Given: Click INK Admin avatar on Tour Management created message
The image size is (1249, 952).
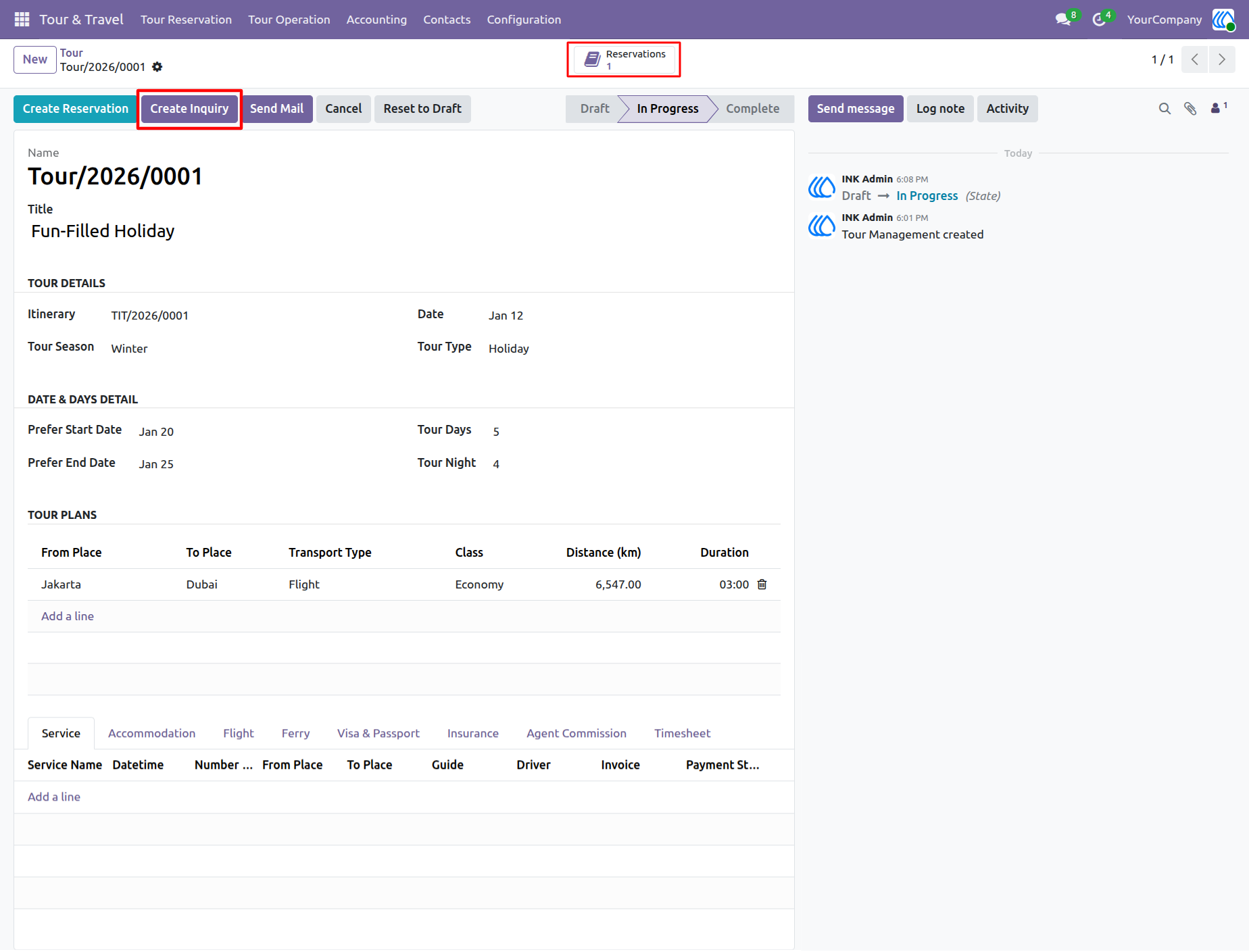Looking at the screenshot, I should click(822, 226).
